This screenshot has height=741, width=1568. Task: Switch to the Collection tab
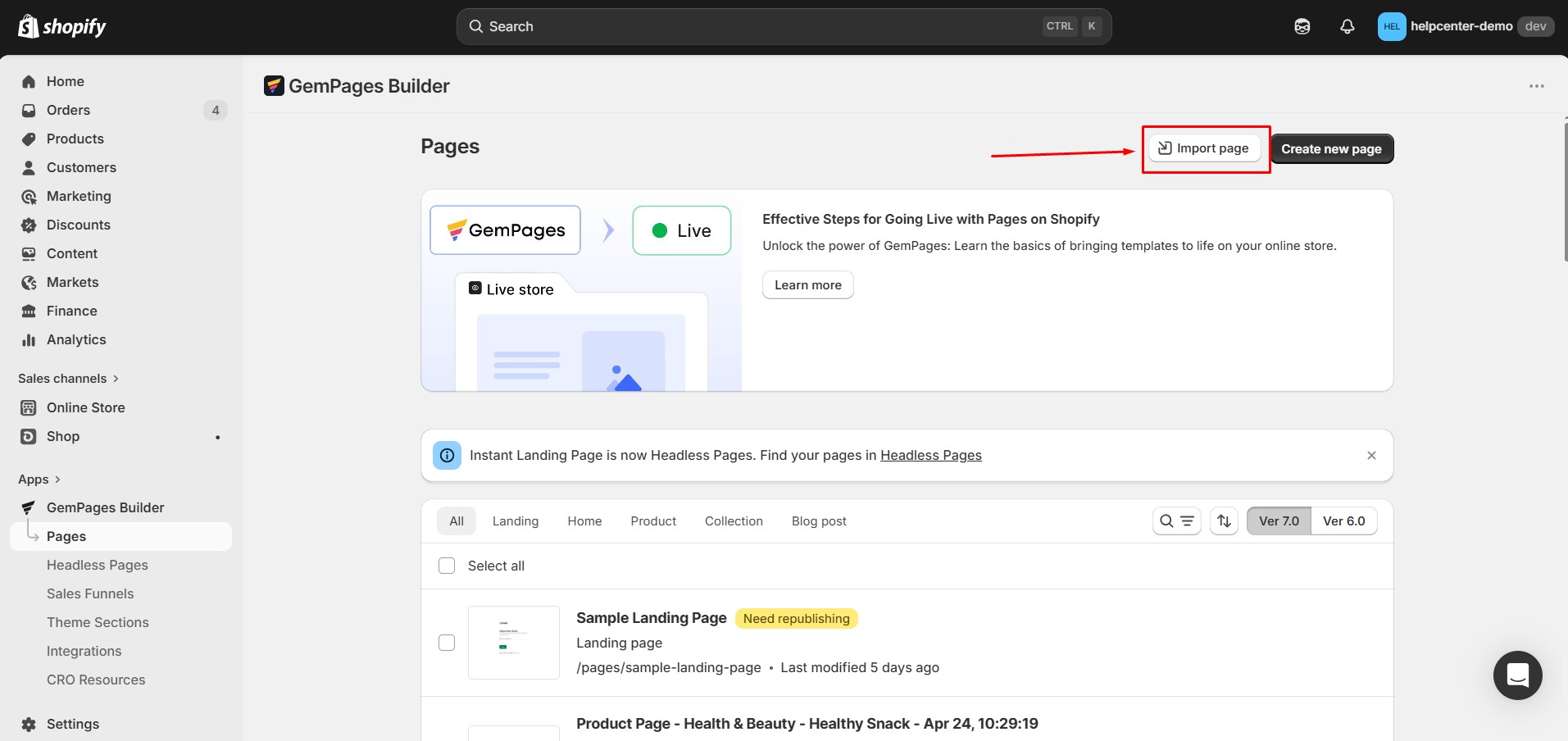[734, 521]
